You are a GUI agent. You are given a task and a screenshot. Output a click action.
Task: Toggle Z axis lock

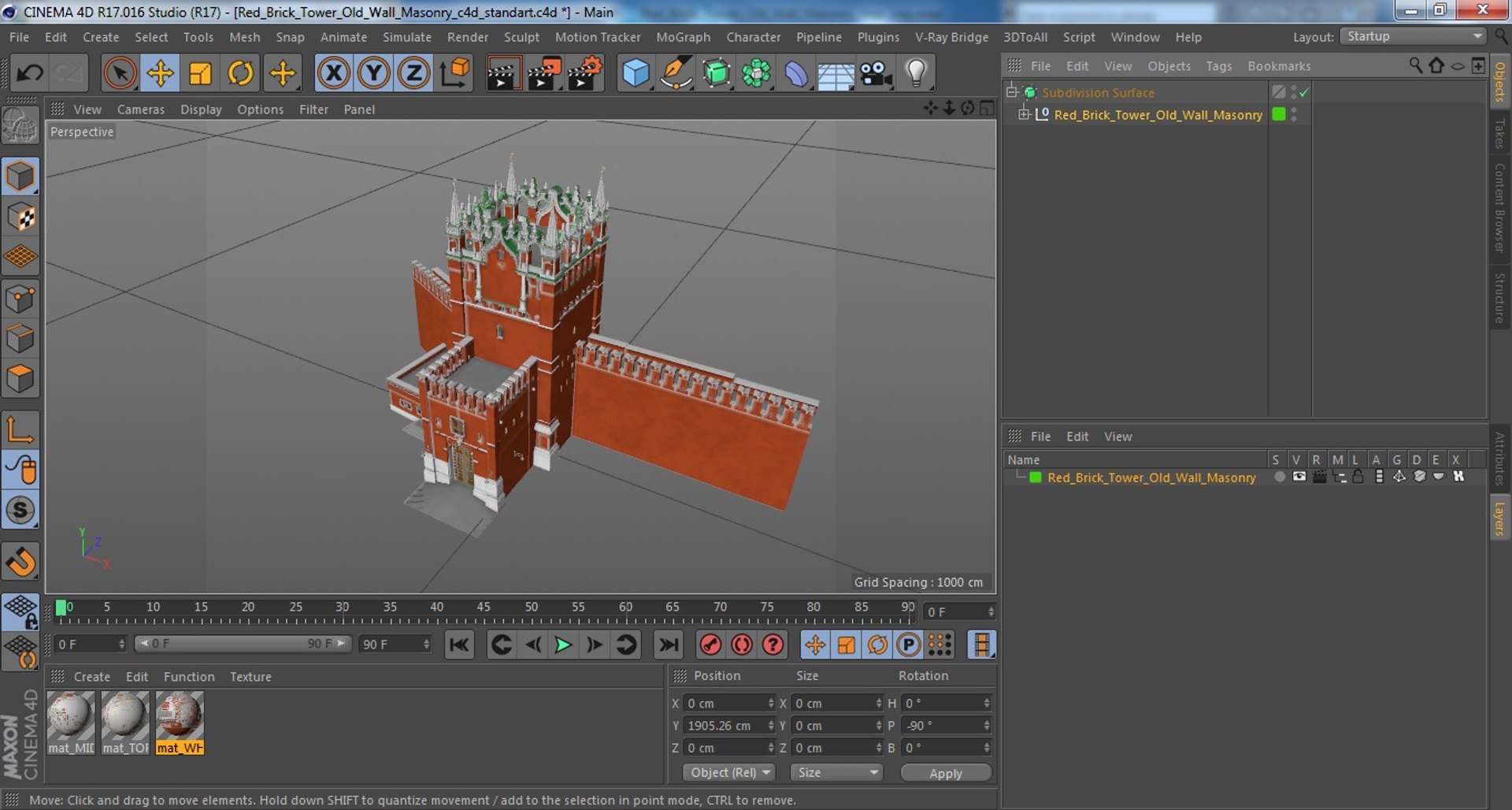(x=413, y=73)
